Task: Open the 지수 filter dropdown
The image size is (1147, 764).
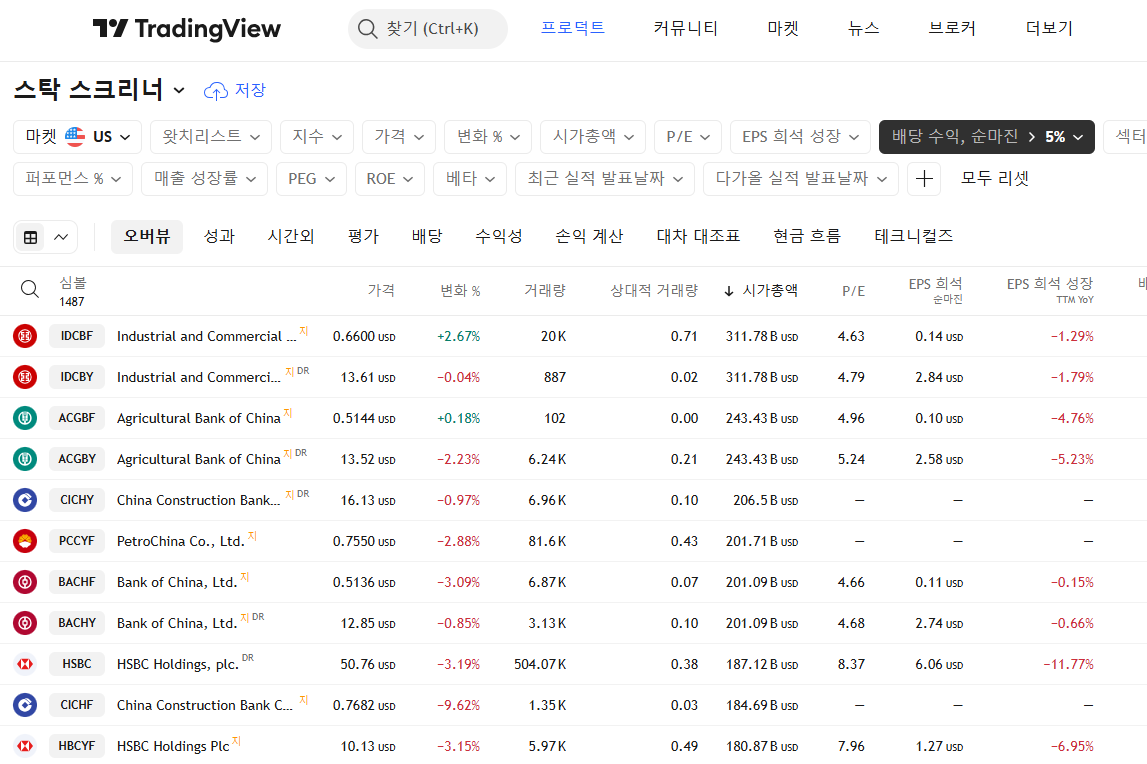Action: (317, 137)
